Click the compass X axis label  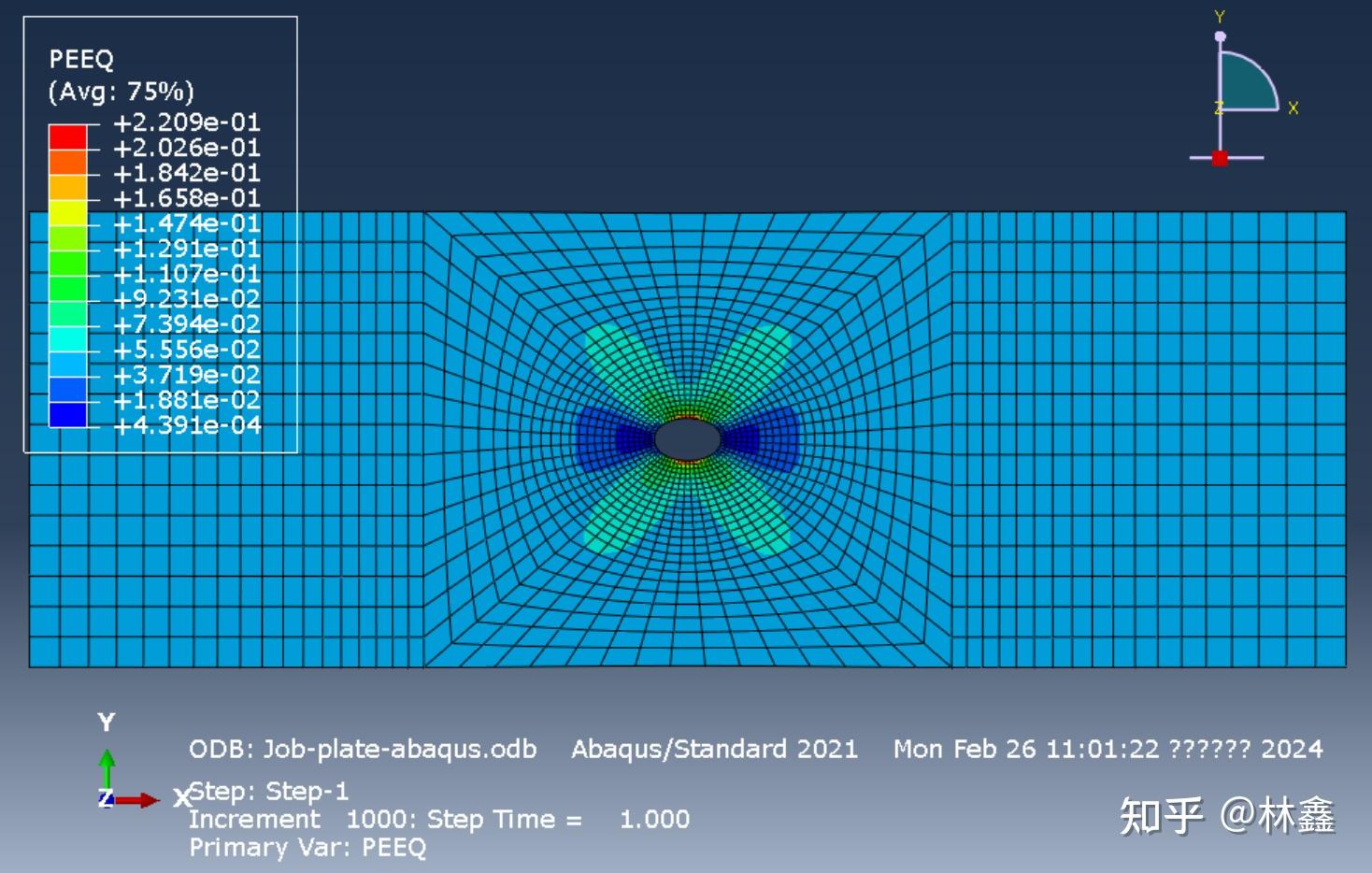click(x=1293, y=108)
